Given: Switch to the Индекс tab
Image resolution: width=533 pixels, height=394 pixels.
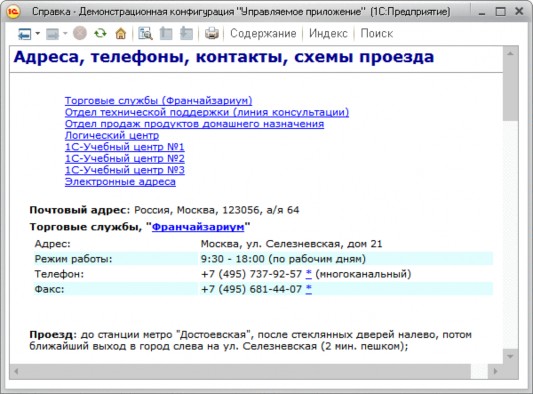Looking at the screenshot, I should (x=328, y=33).
